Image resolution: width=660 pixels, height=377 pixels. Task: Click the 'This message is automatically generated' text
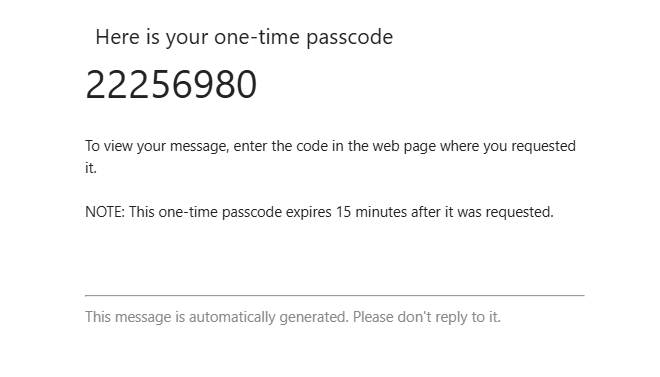[x=217, y=317]
